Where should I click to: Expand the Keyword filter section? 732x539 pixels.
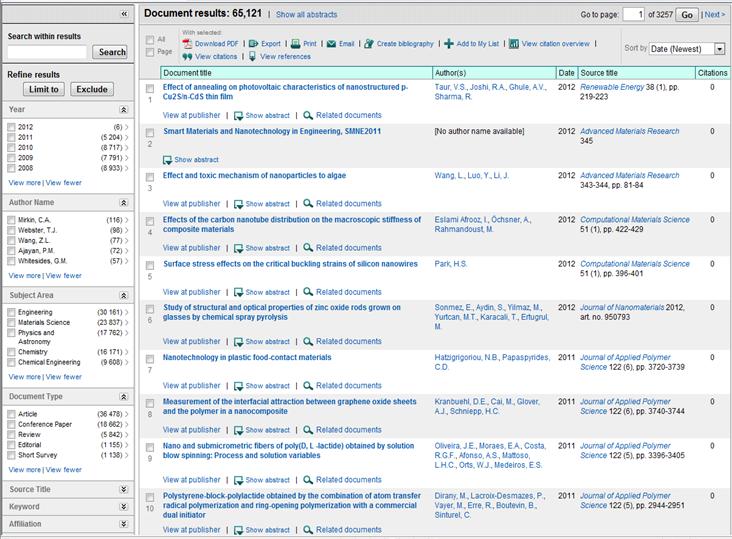(x=124, y=506)
